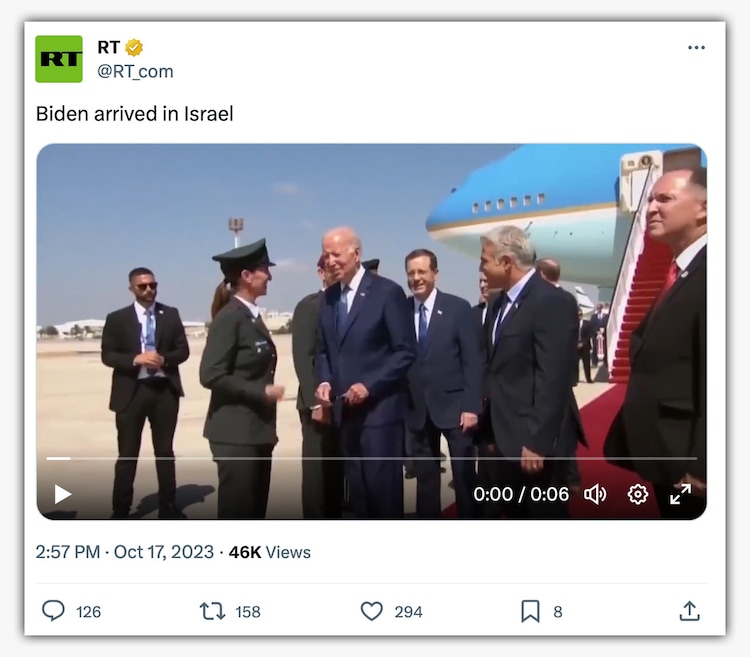The image size is (750, 657).
Task: Share the tweet via upload icon
Action: pos(689,611)
